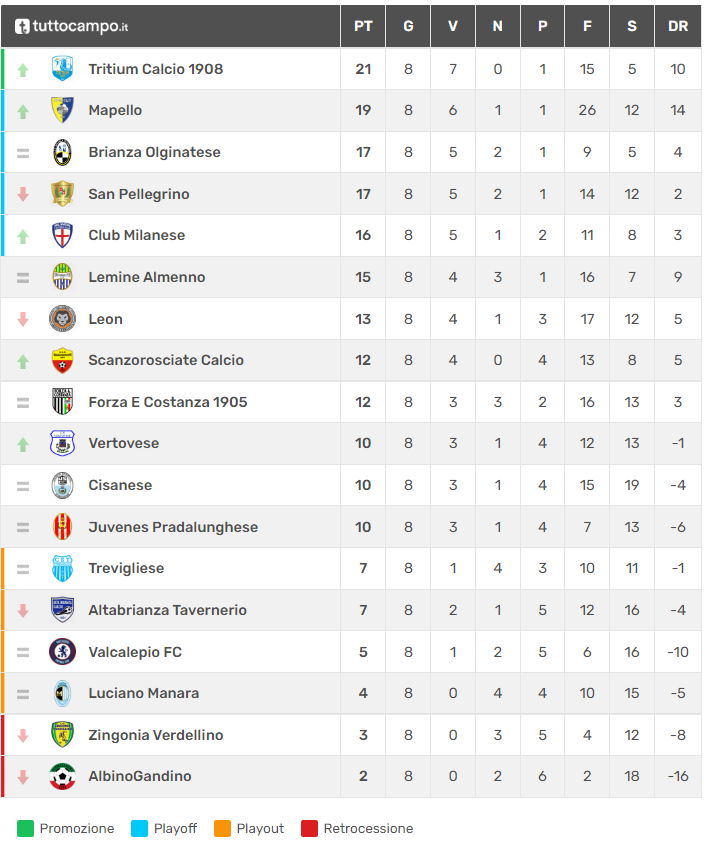Click the Club Milanese shield logo
The width and height of the screenshot is (707, 843).
[62, 235]
